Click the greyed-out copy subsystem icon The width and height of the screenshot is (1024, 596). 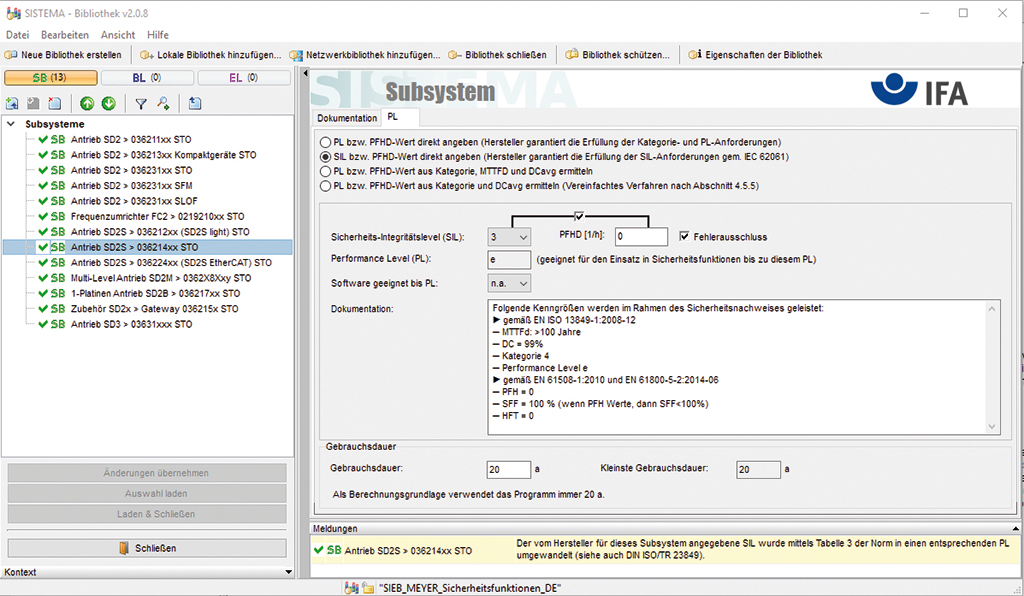click(x=33, y=103)
